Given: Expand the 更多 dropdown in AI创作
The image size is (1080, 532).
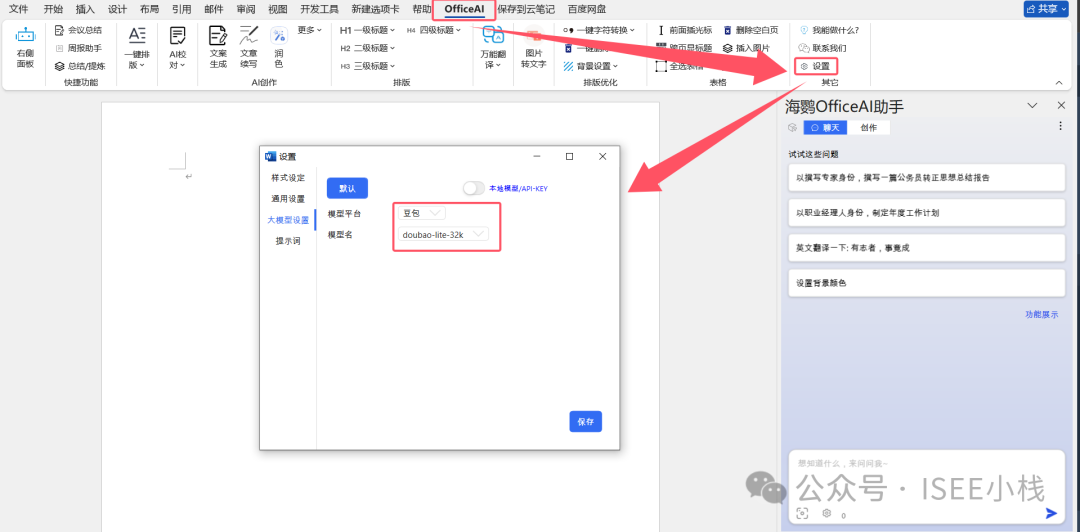Looking at the screenshot, I should [310, 30].
